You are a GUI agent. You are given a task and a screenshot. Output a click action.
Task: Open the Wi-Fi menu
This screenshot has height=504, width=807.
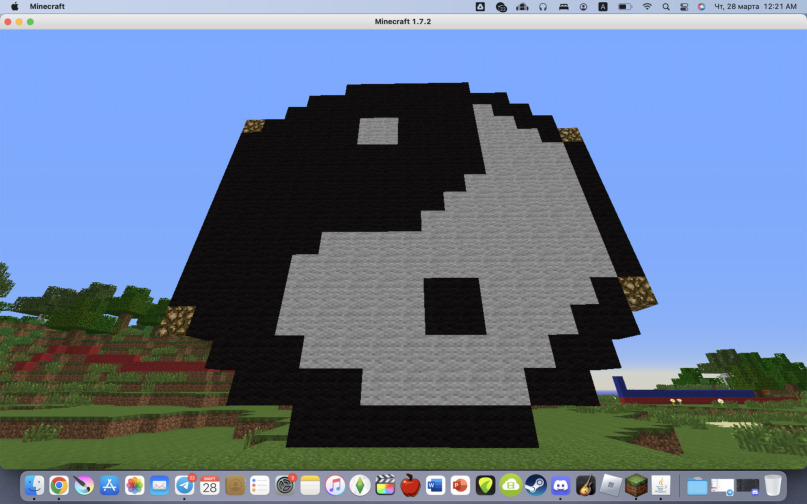[647, 7]
